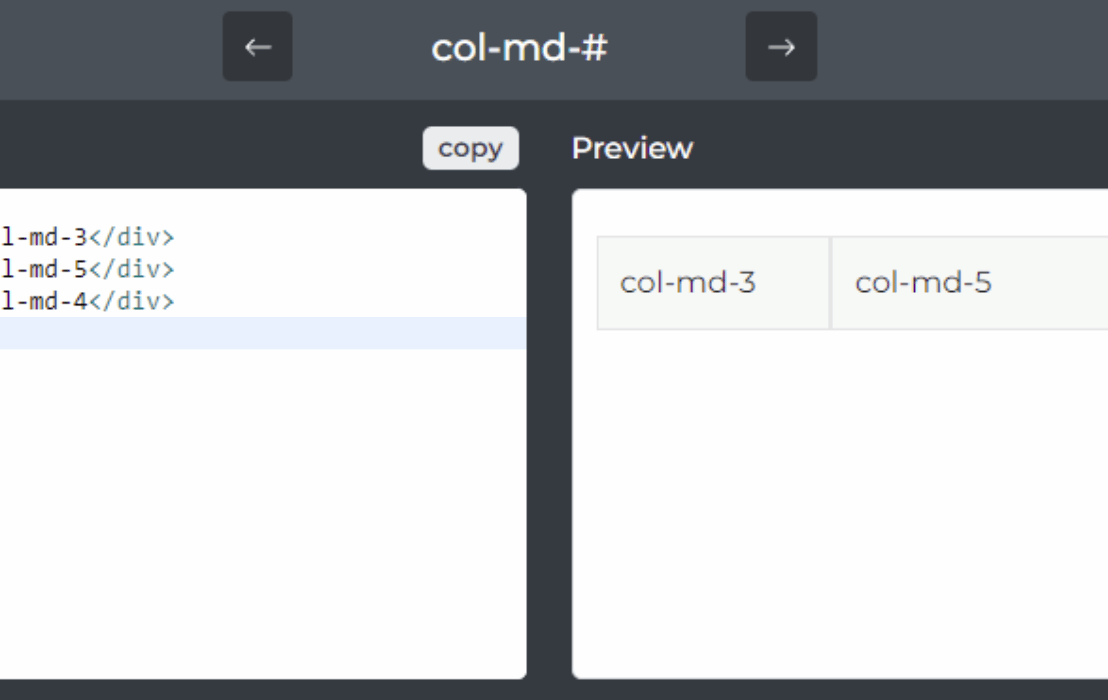Image resolution: width=1108 pixels, height=700 pixels.
Task: Click the left arrow navigation icon
Action: tap(257, 45)
